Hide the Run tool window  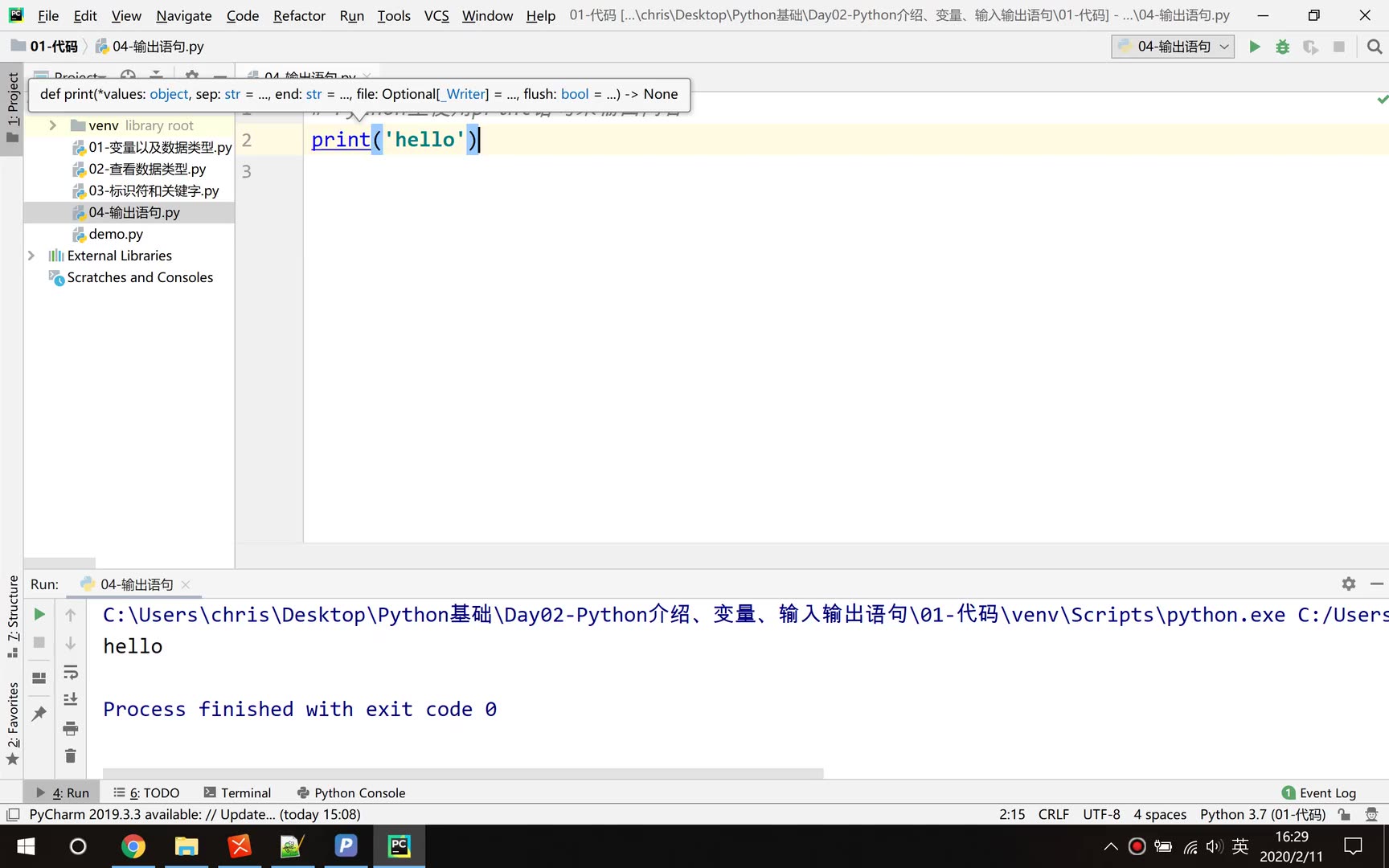pyautogui.click(x=1377, y=584)
